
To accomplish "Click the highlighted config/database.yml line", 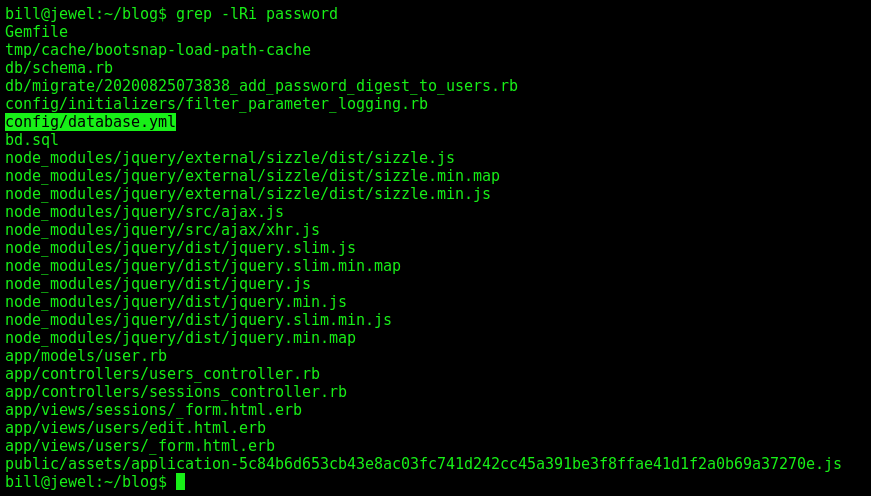I will 91,122.
